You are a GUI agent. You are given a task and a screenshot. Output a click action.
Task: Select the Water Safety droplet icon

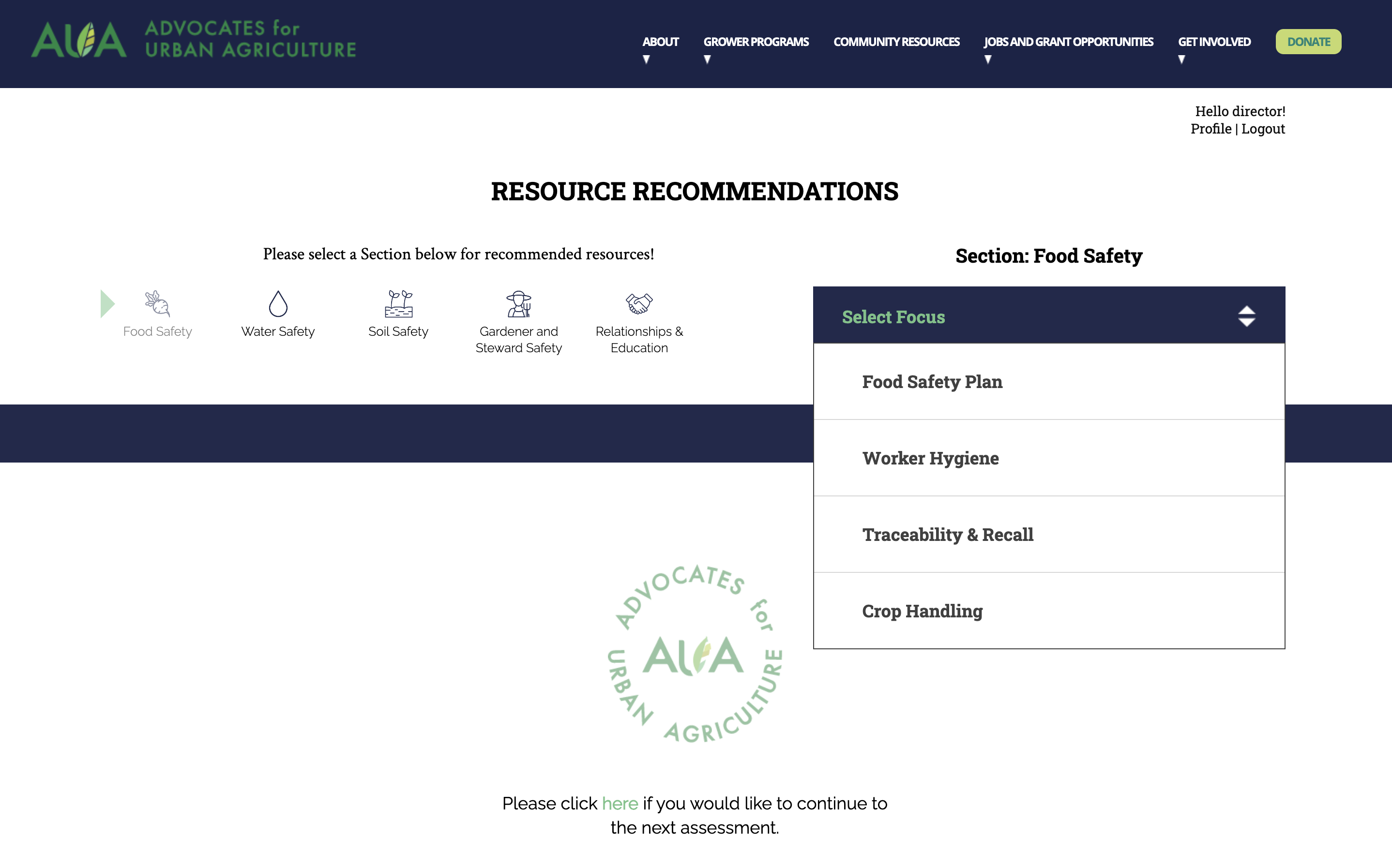pyautogui.click(x=278, y=304)
